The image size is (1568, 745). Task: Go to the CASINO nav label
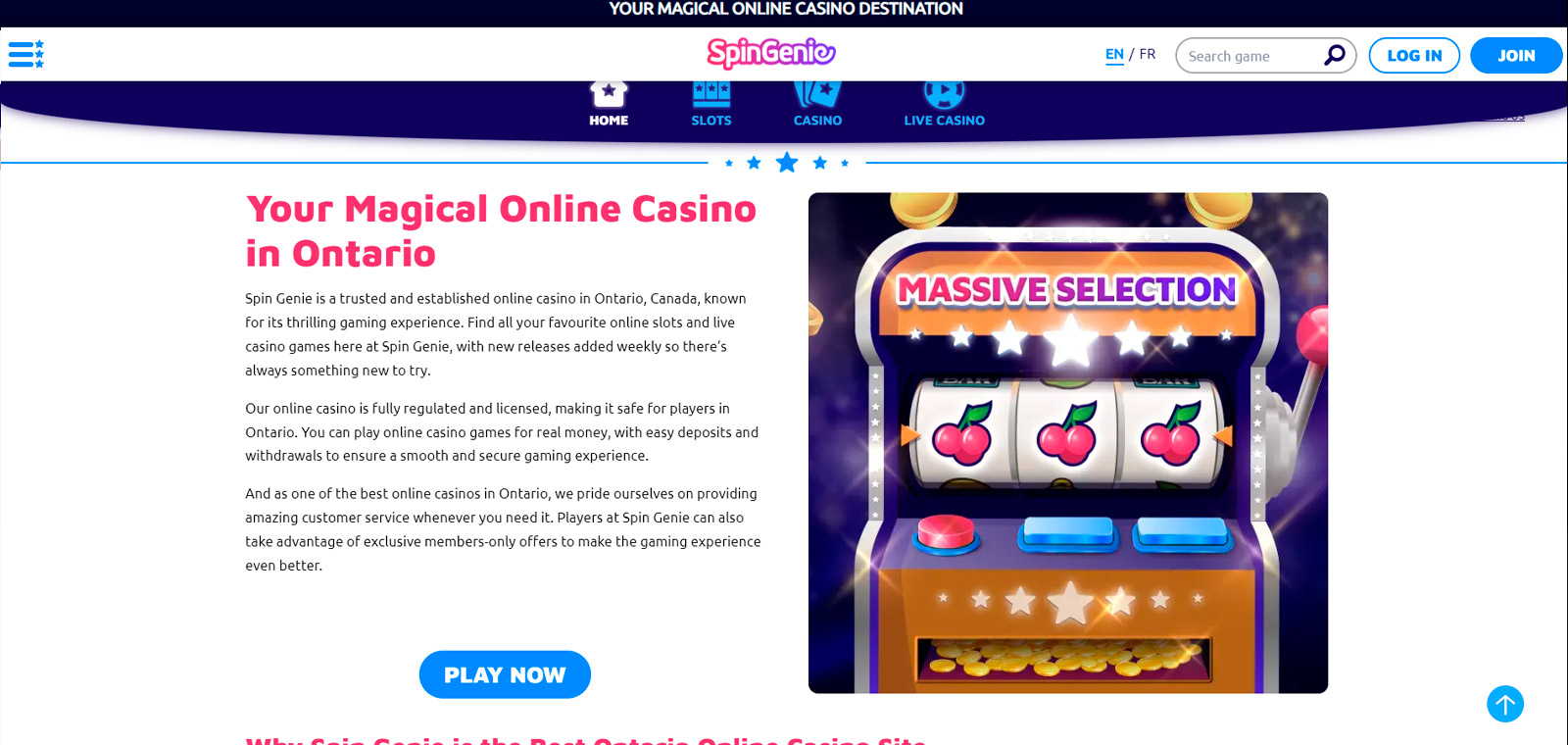(817, 121)
